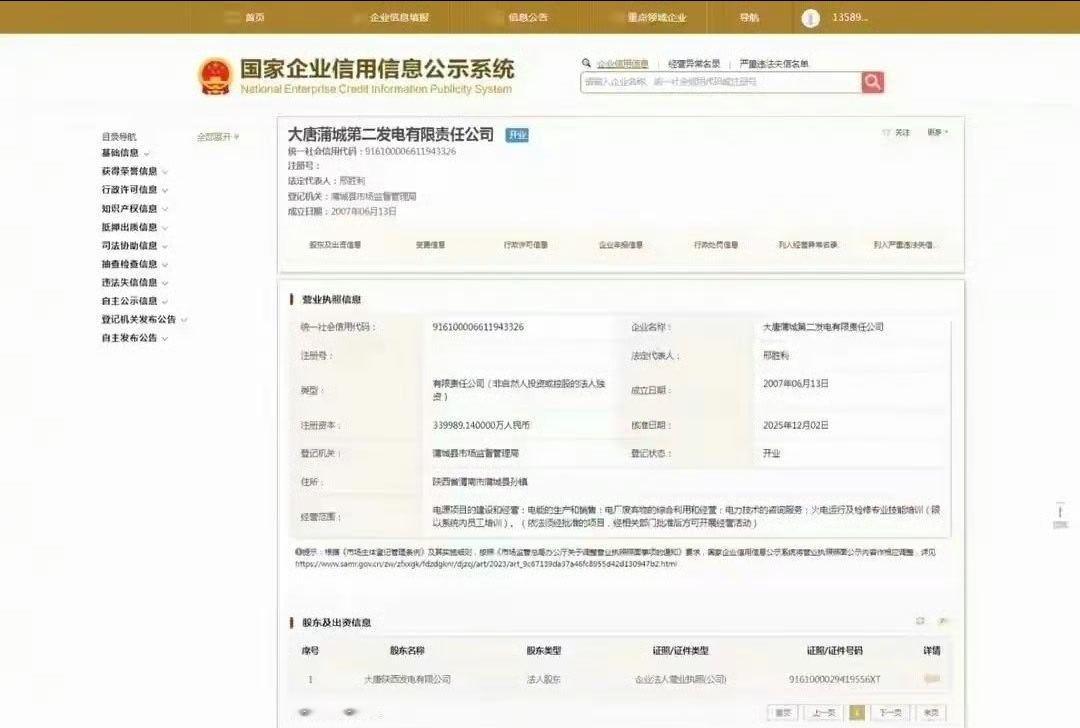Click the company title 大唐蒲城第二发电有限责任公司

391,134
